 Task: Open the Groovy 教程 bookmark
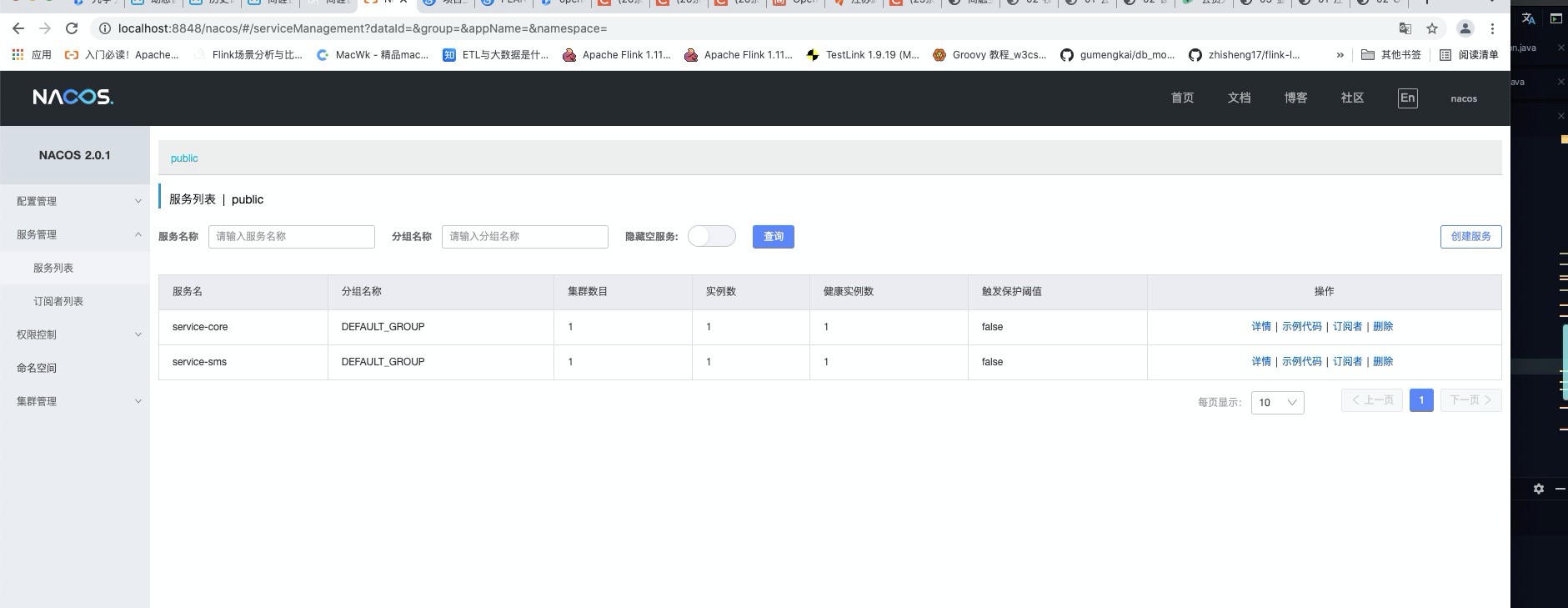[x=989, y=55]
